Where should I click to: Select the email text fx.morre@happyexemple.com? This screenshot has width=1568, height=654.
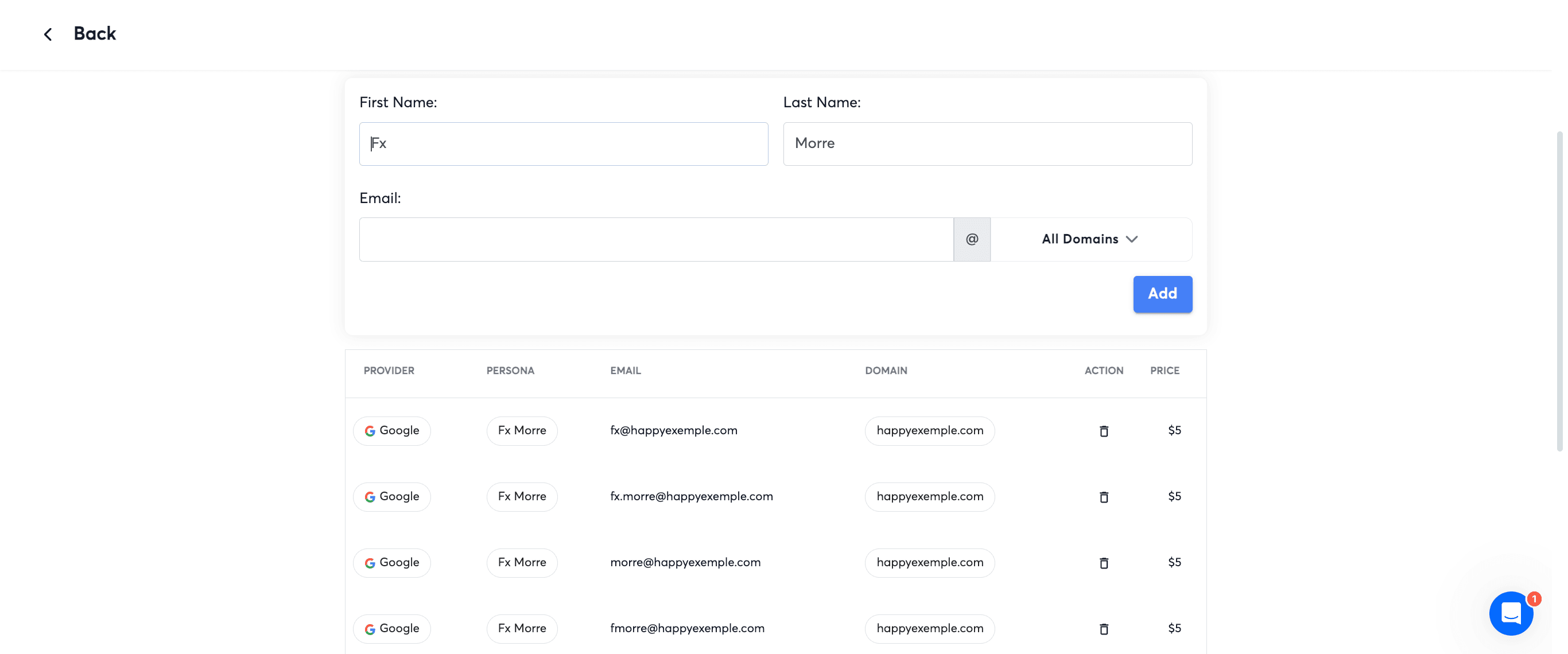coord(692,496)
